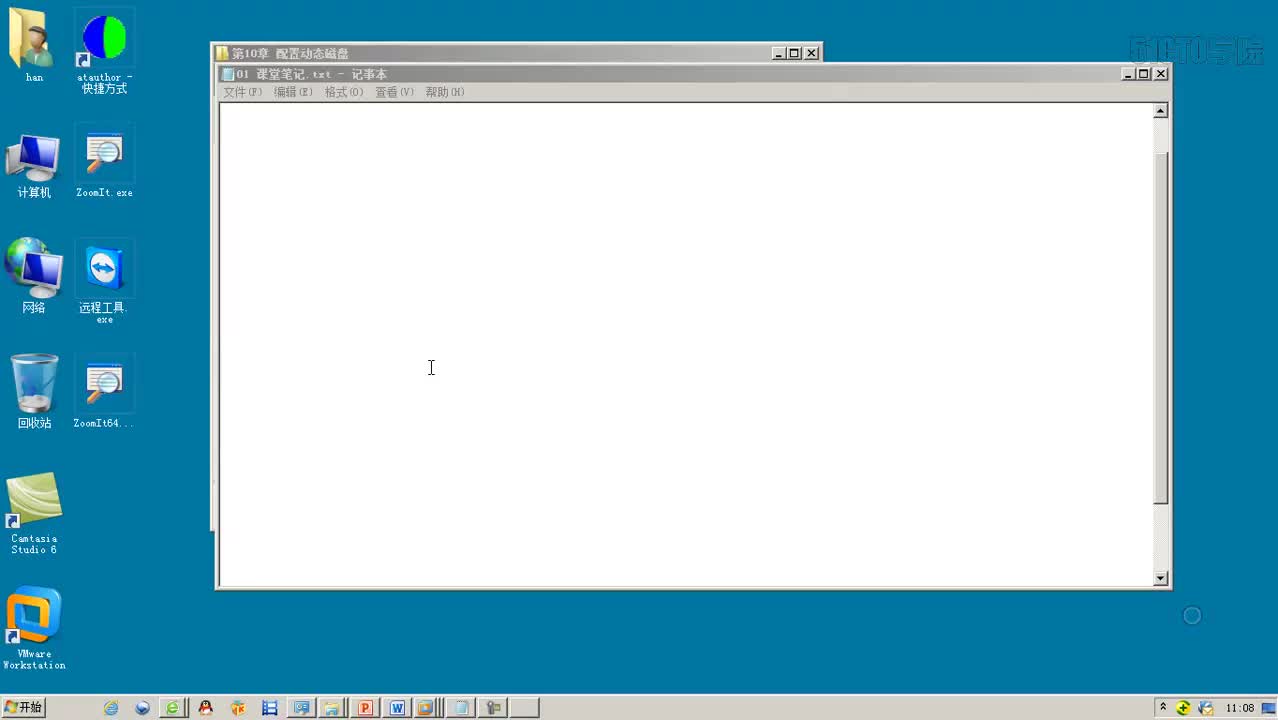Image resolution: width=1278 pixels, height=720 pixels.
Task: Launch Internet Explorer from quick launch
Action: [x=111, y=708]
